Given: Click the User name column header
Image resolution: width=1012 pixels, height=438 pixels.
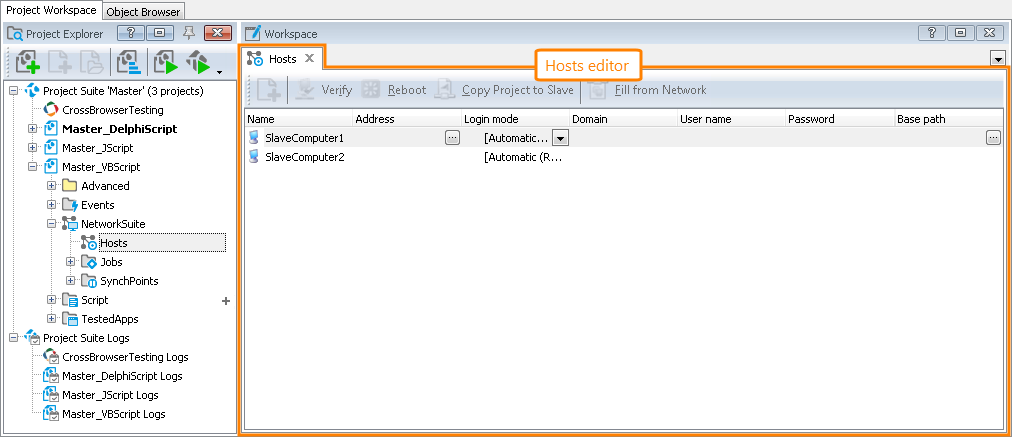Looking at the screenshot, I should pos(732,119).
